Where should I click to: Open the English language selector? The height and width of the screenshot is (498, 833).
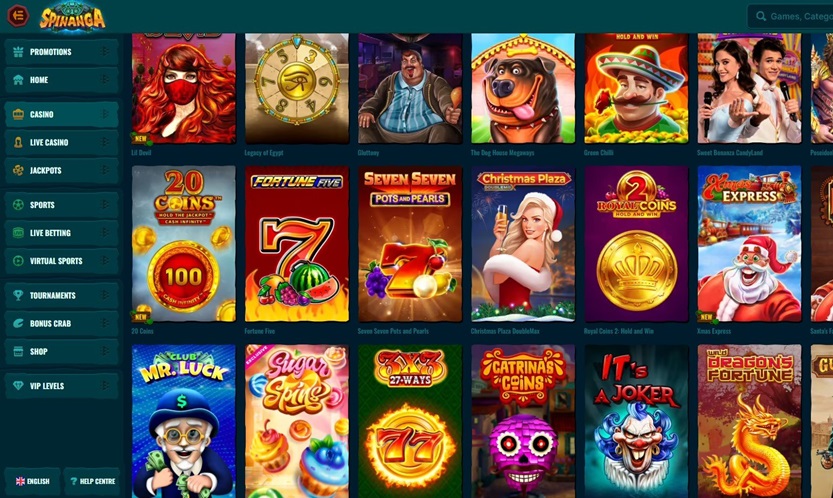(32, 481)
